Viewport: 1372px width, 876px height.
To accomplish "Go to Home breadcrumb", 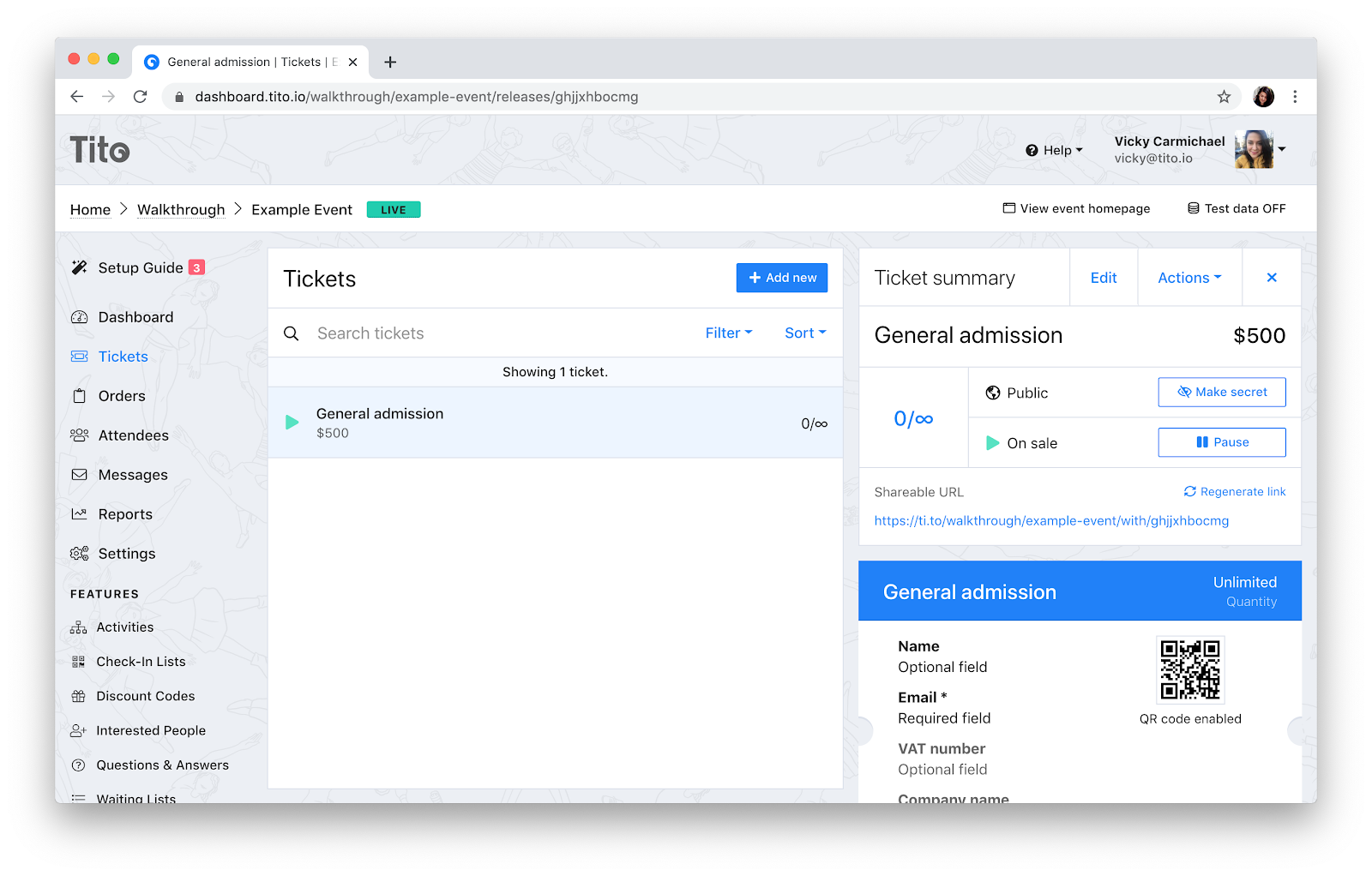I will [90, 210].
